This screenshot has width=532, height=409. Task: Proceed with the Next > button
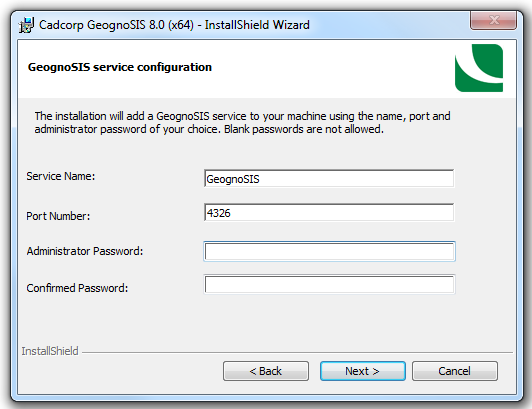[x=362, y=371]
